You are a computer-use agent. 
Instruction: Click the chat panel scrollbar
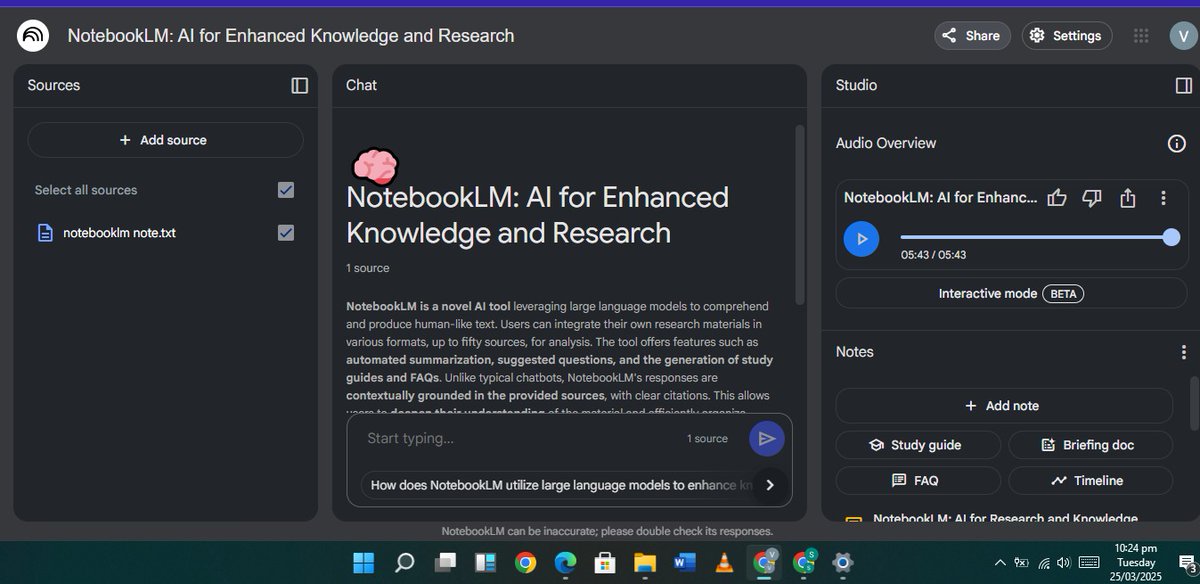(799, 215)
